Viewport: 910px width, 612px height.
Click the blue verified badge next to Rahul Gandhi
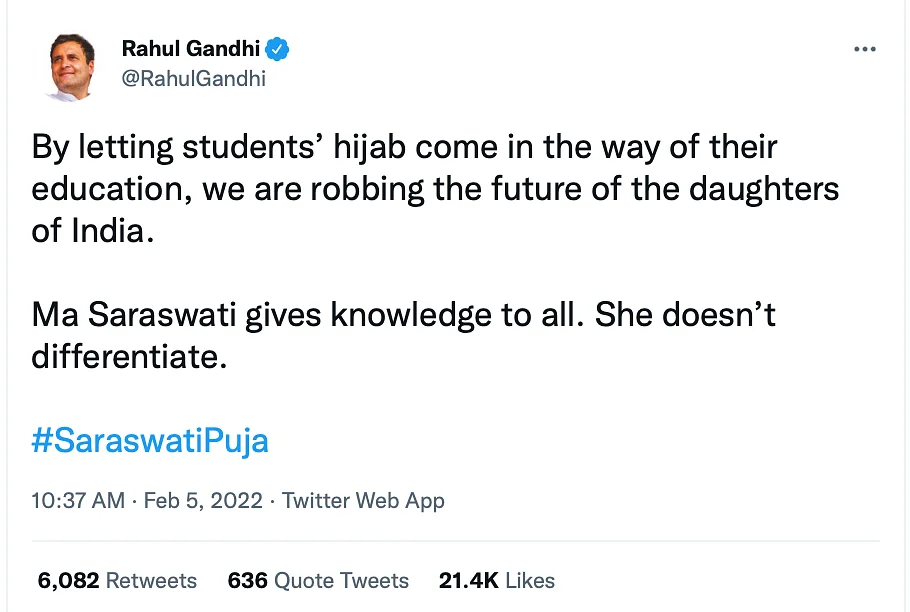click(x=277, y=48)
